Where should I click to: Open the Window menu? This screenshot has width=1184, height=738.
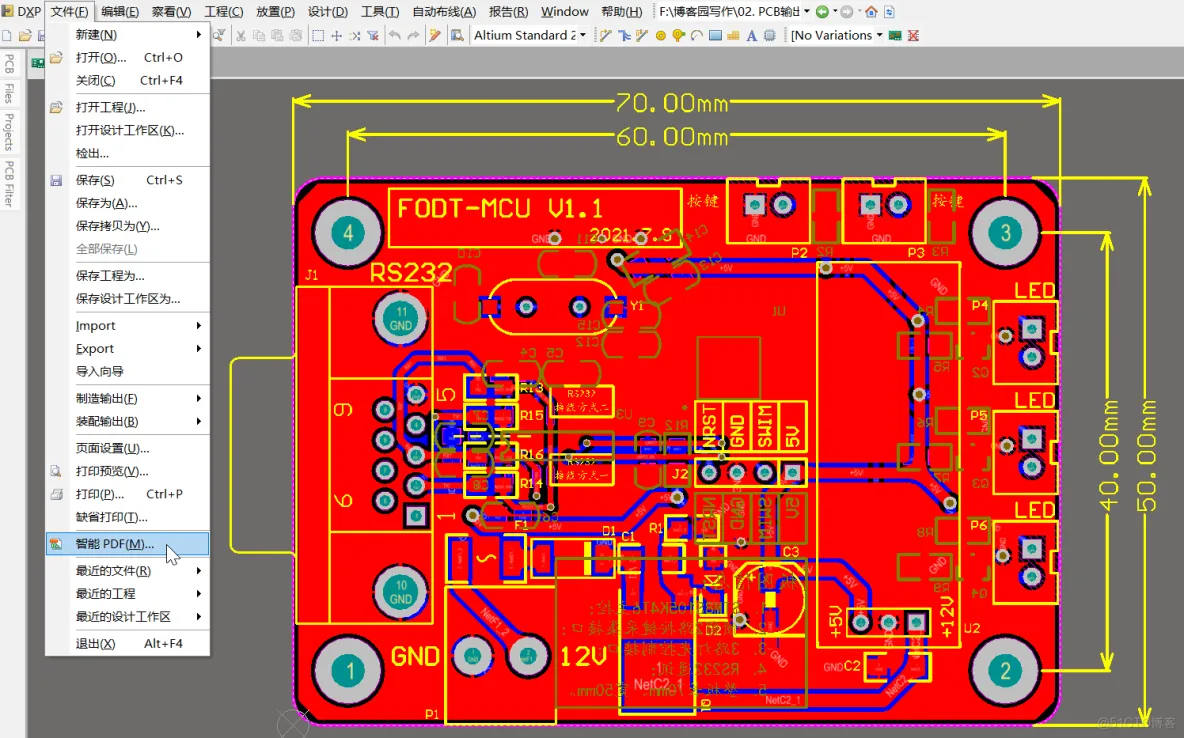coord(565,11)
